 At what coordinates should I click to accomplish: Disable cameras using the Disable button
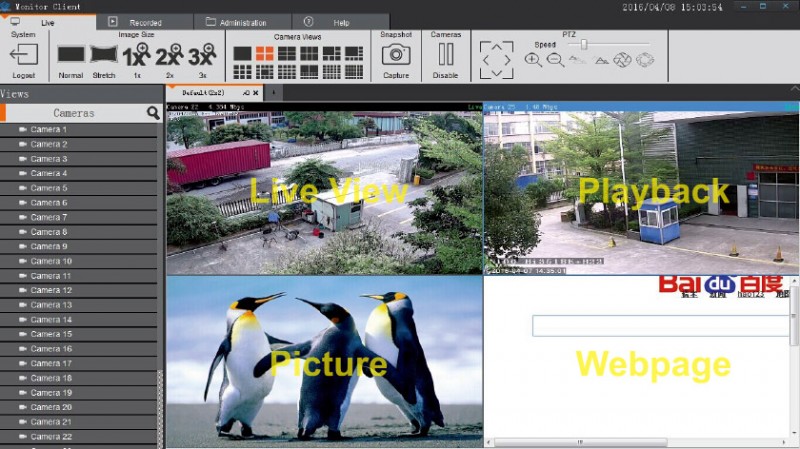[x=446, y=55]
